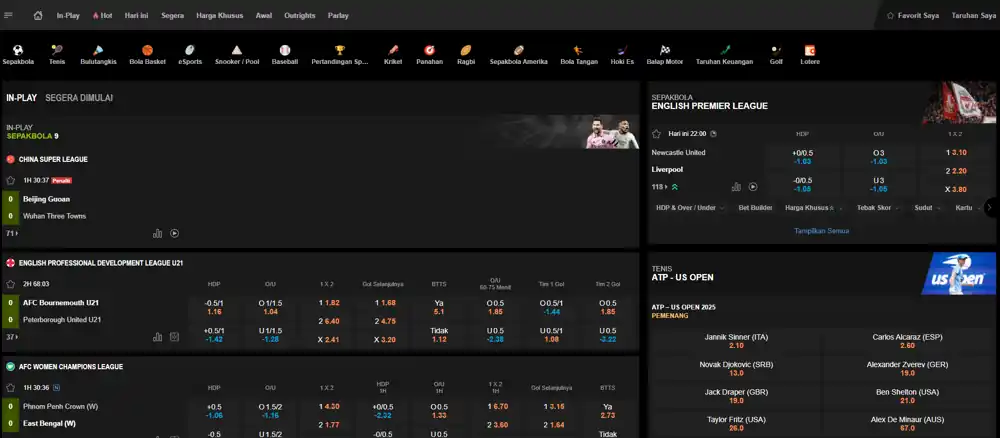1000x438 pixels.
Task: Open Outrights menu item
Action: pyautogui.click(x=300, y=15)
